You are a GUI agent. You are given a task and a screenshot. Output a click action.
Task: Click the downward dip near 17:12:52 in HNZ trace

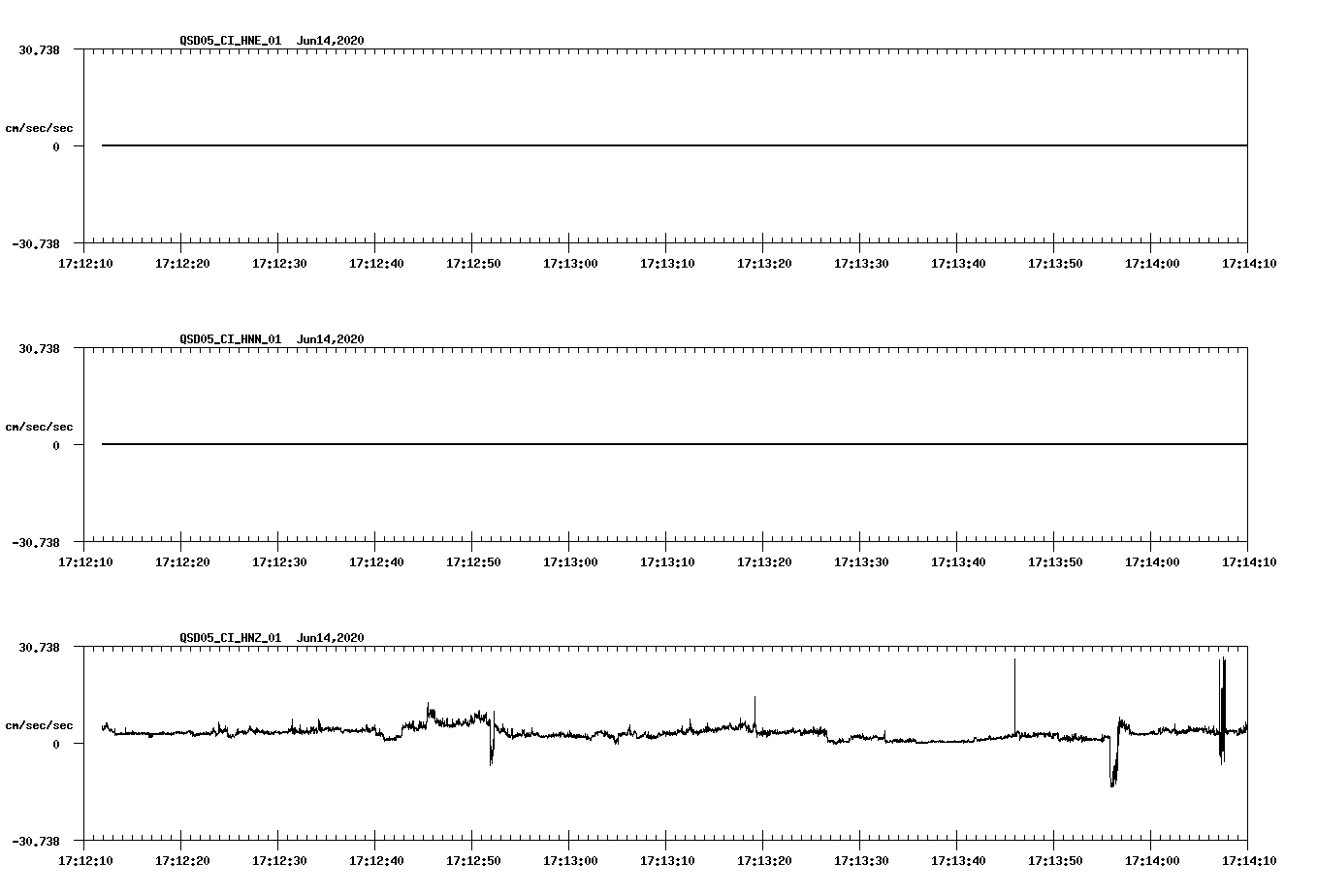pyautogui.click(x=492, y=747)
